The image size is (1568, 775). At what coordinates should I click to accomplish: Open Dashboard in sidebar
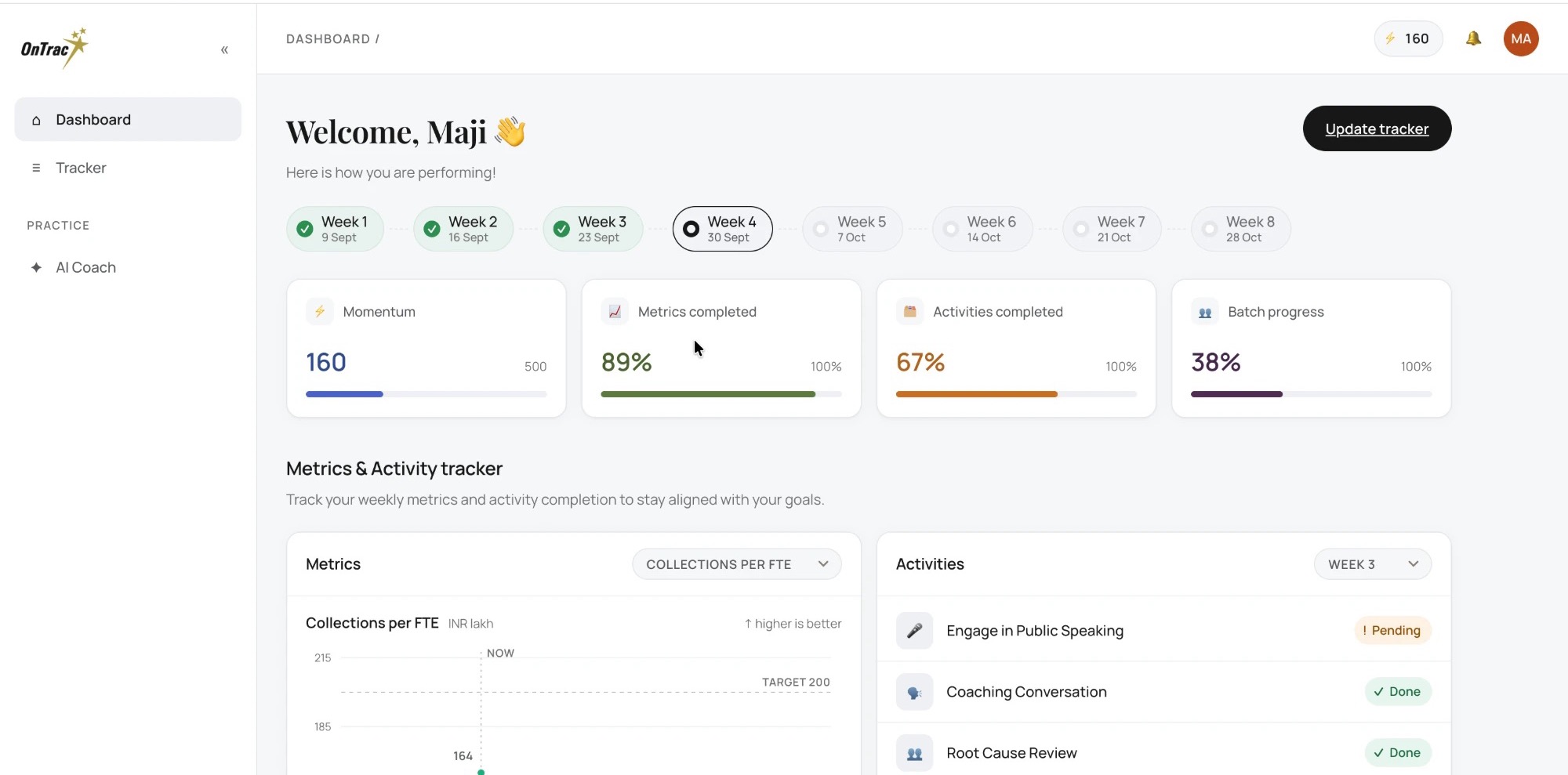[x=128, y=119]
